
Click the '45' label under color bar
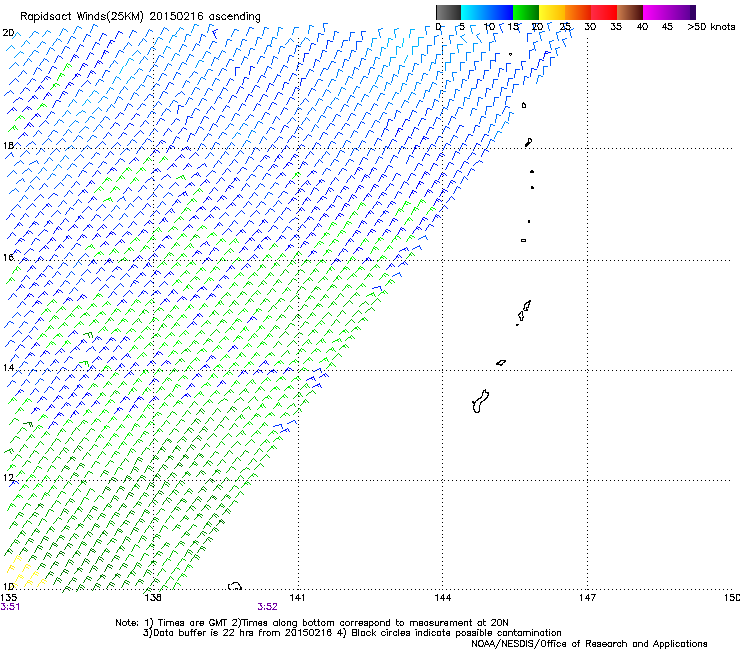pyautogui.click(x=667, y=27)
